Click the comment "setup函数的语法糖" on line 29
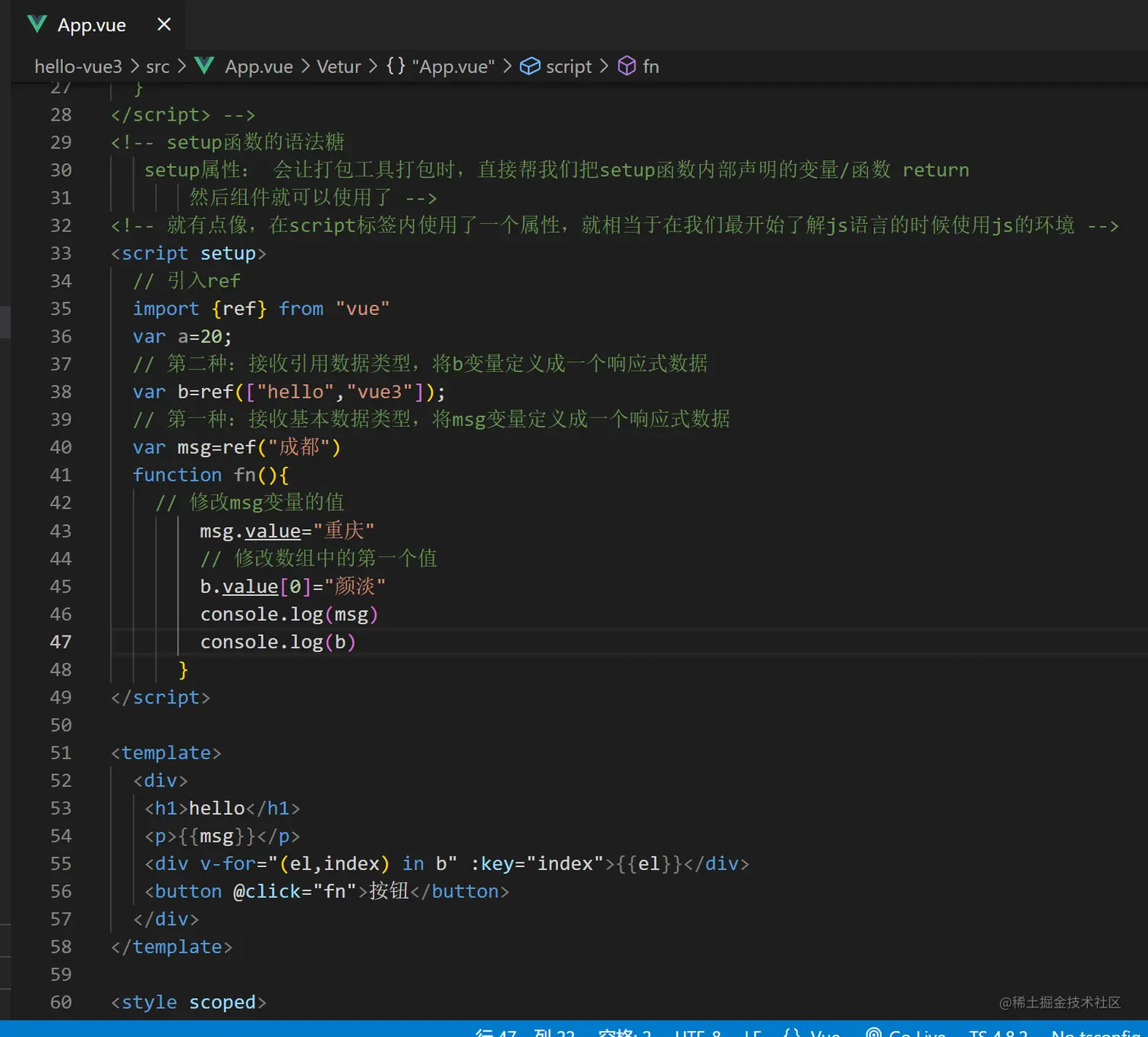The height and width of the screenshot is (1037, 1148). [x=255, y=142]
